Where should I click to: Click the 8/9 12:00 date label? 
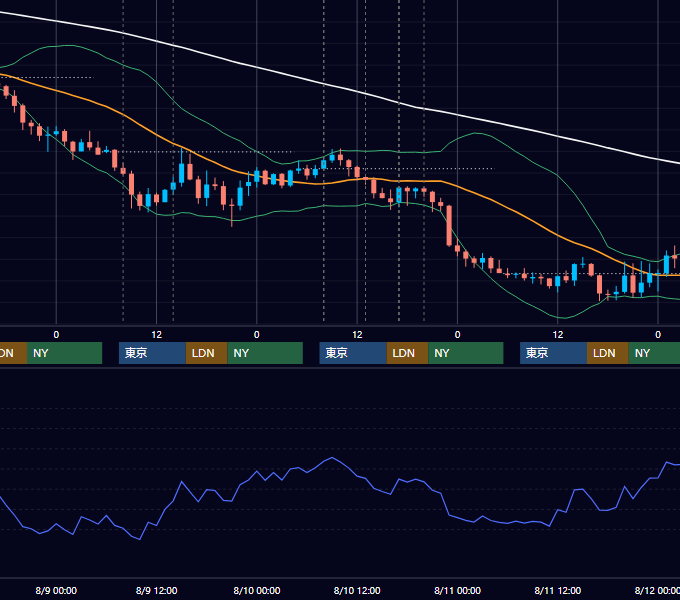pyautogui.click(x=157, y=590)
